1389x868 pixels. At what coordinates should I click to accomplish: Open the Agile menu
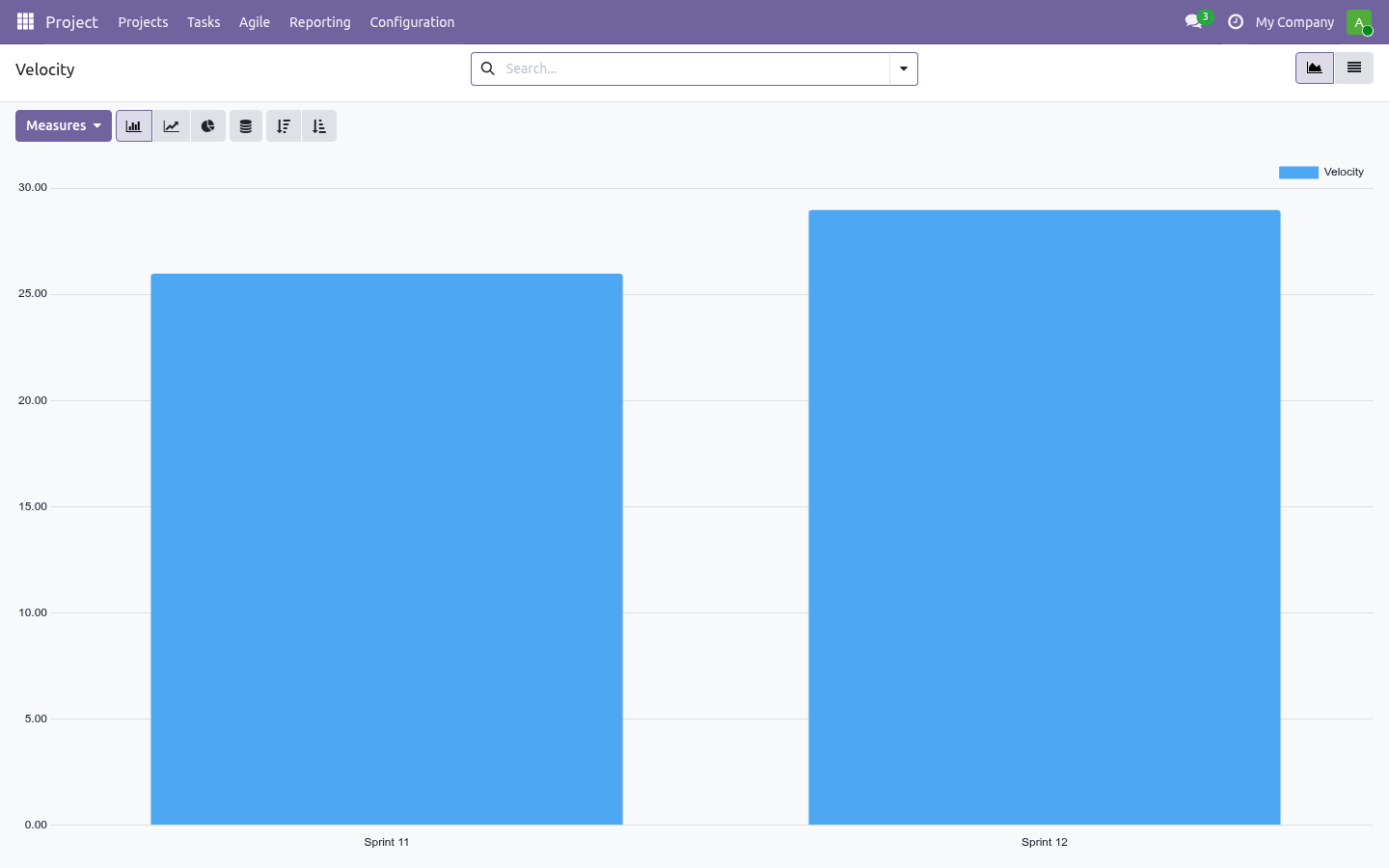(255, 22)
